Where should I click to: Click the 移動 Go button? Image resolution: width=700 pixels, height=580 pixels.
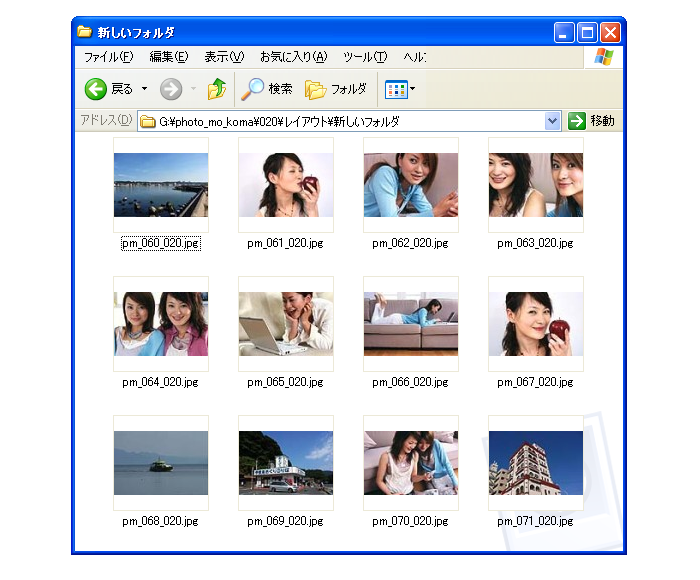pyautogui.click(x=592, y=121)
